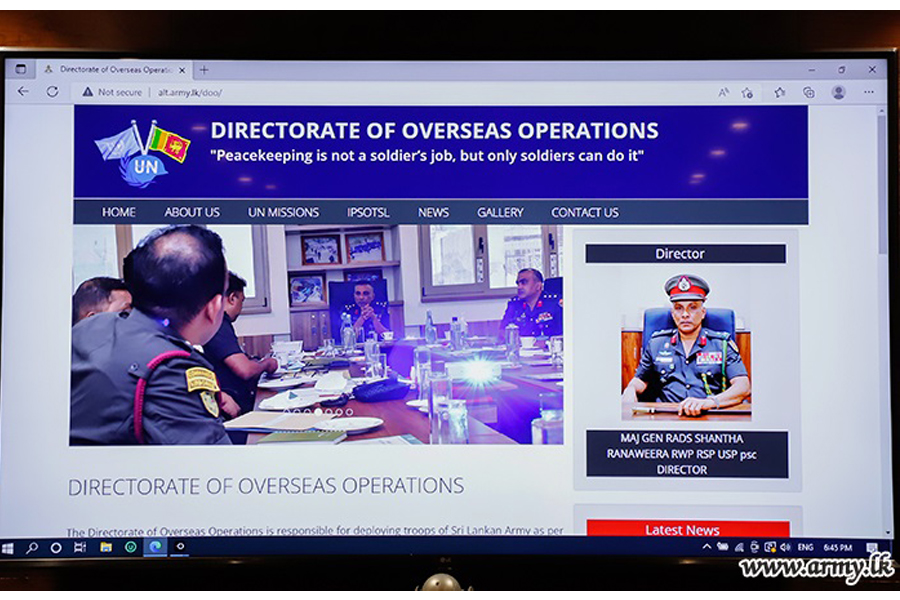Open the Windows notification center
Image resolution: width=900 pixels, height=600 pixels.
point(872,547)
